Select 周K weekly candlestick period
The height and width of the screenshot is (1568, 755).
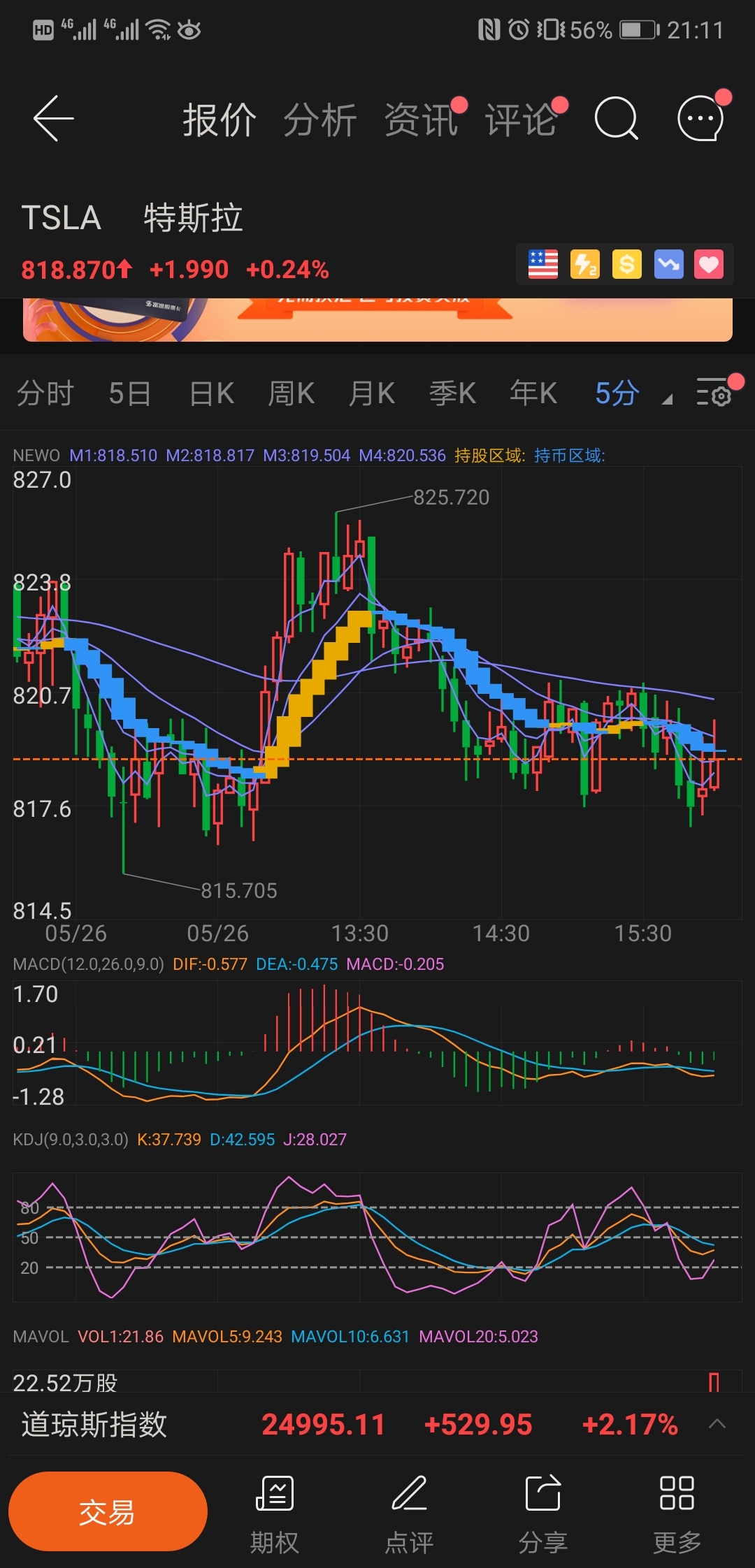pyautogui.click(x=292, y=393)
